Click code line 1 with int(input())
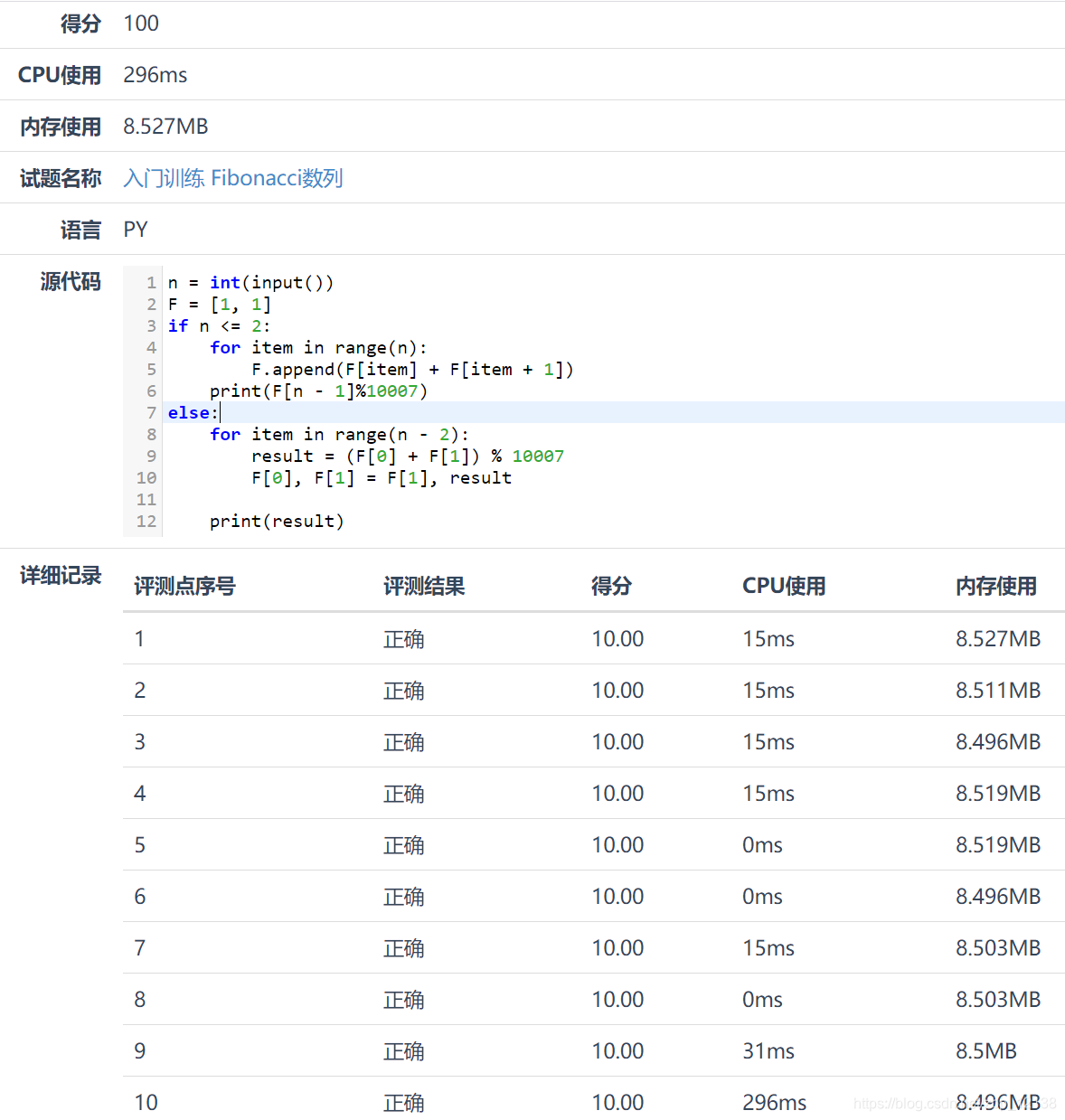The image size is (1065, 1120). coord(250,283)
